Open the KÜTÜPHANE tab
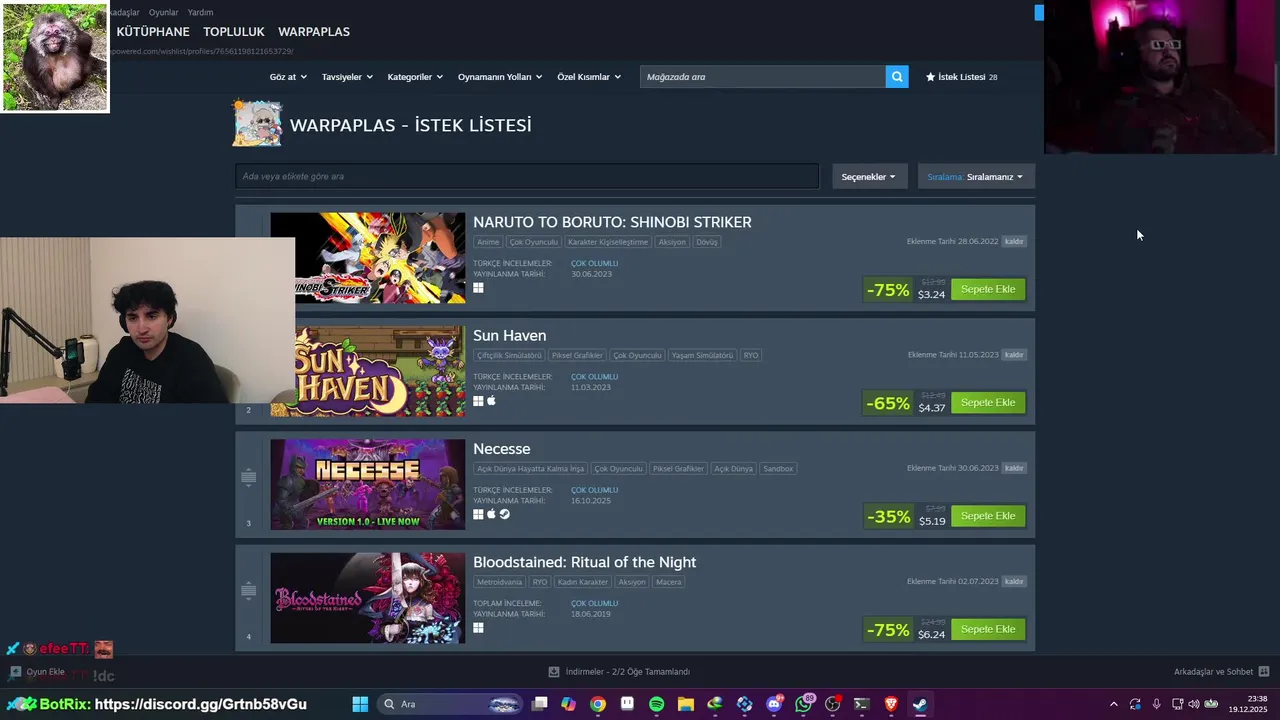Image resolution: width=1280 pixels, height=720 pixels. [x=153, y=32]
